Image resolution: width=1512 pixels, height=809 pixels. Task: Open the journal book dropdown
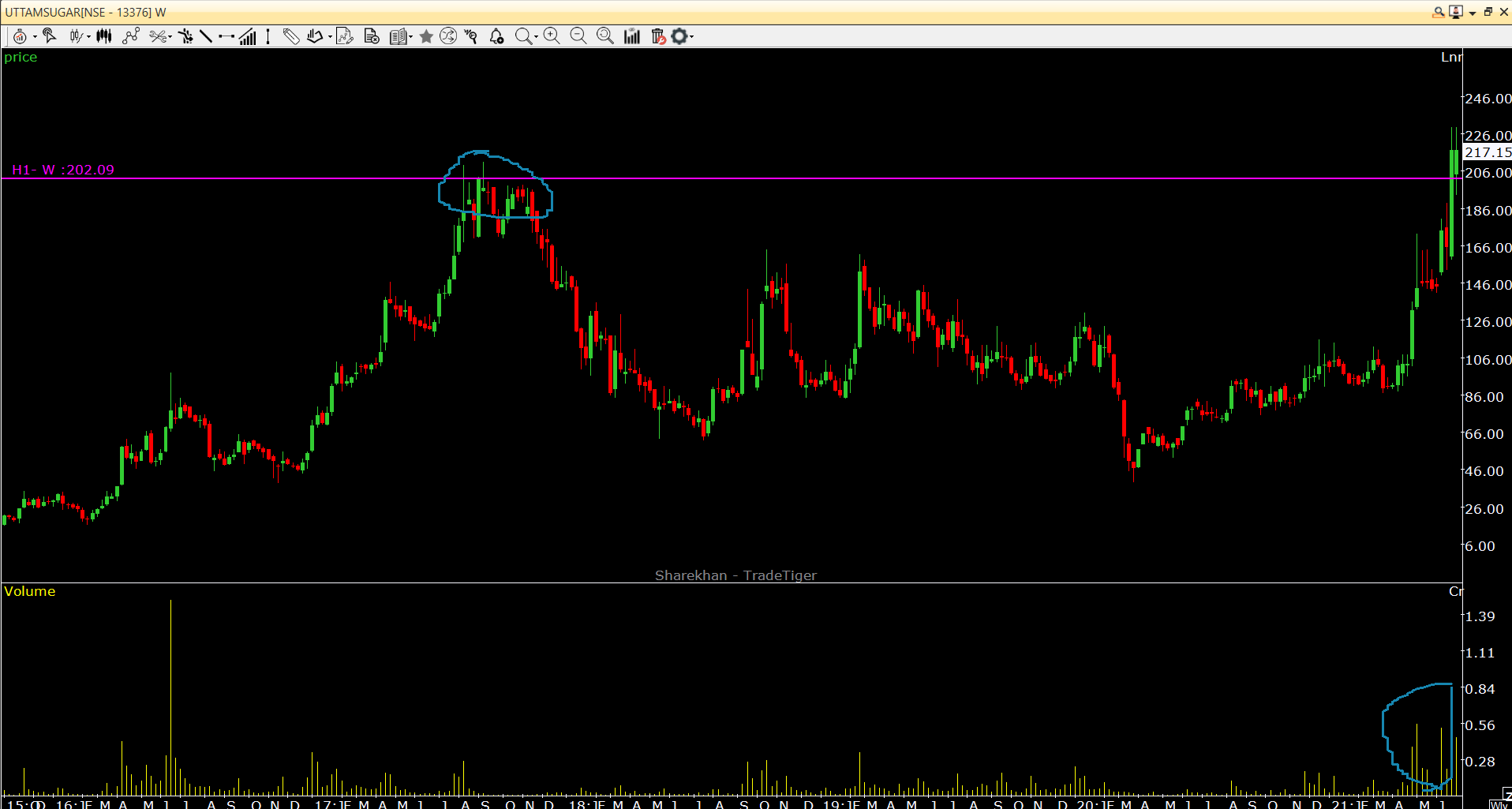coord(410,36)
